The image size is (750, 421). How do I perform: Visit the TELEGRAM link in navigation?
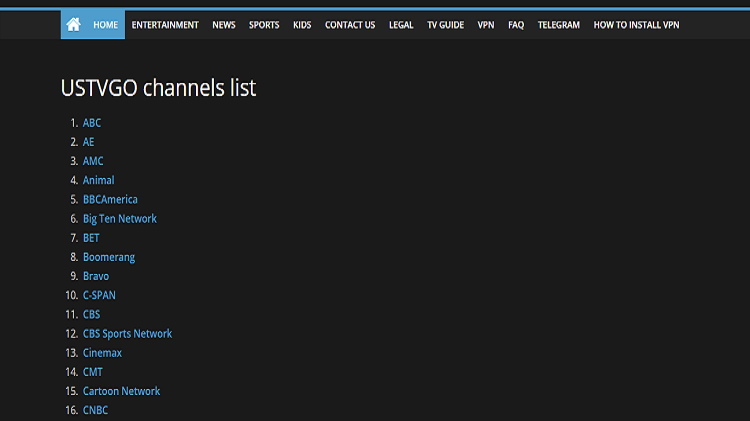coord(559,25)
